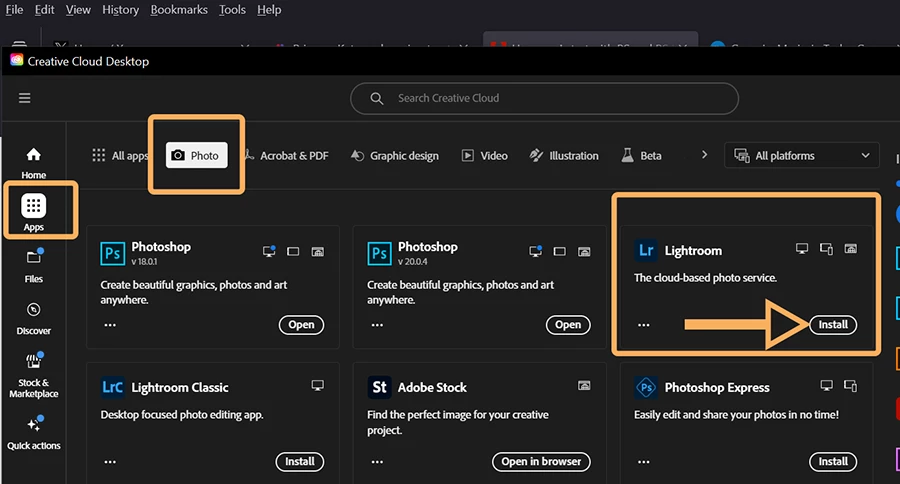Click the Photoshop Express title text
The width and height of the screenshot is (900, 484).
(x=717, y=388)
